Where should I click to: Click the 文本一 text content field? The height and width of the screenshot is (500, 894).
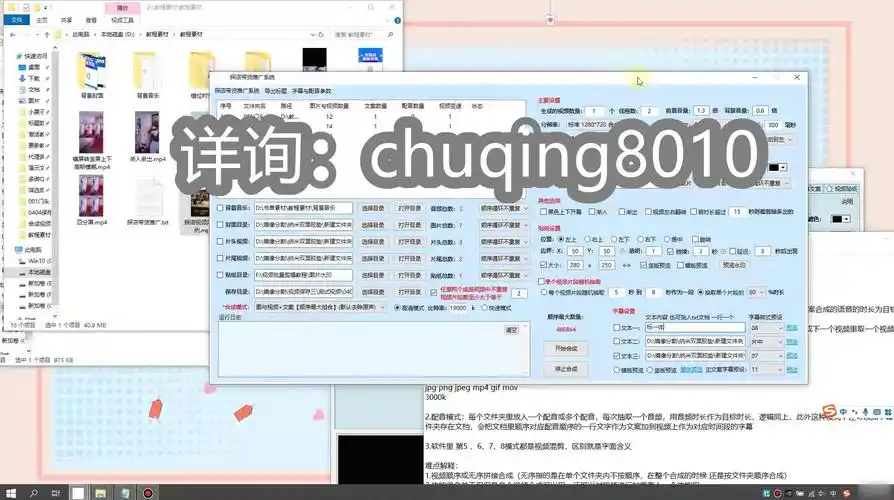tap(695, 327)
